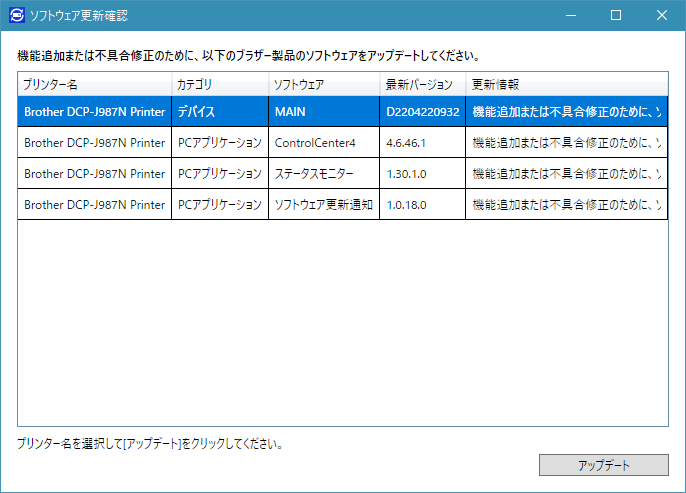Close the ソフトウェア更新確認 window
The height and width of the screenshot is (493, 686).
coord(662,15)
